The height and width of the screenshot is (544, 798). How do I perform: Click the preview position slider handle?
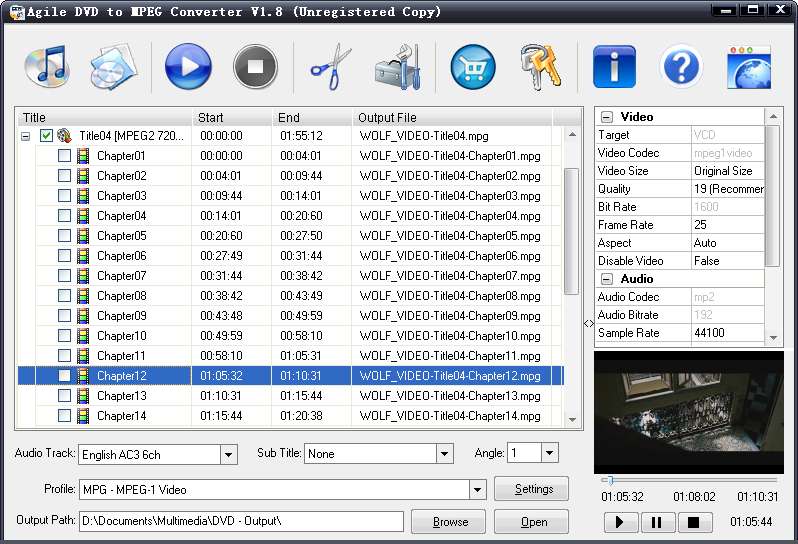[610, 479]
